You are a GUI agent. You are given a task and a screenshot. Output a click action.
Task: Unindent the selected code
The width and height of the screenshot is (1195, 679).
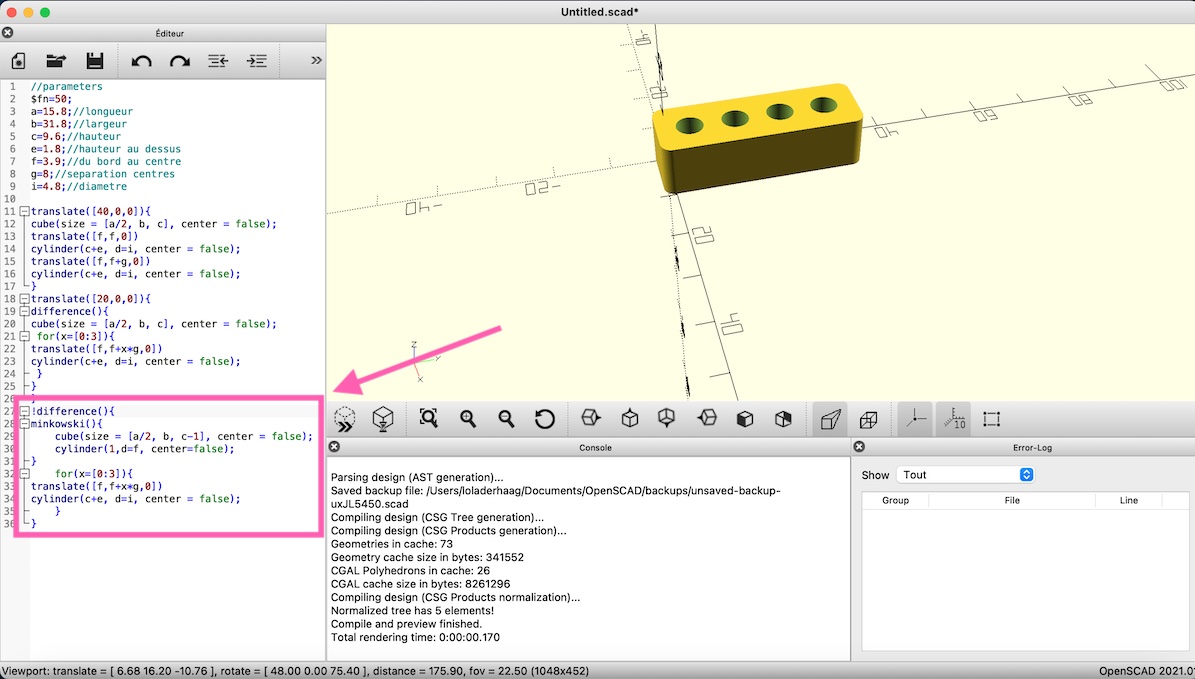218,61
